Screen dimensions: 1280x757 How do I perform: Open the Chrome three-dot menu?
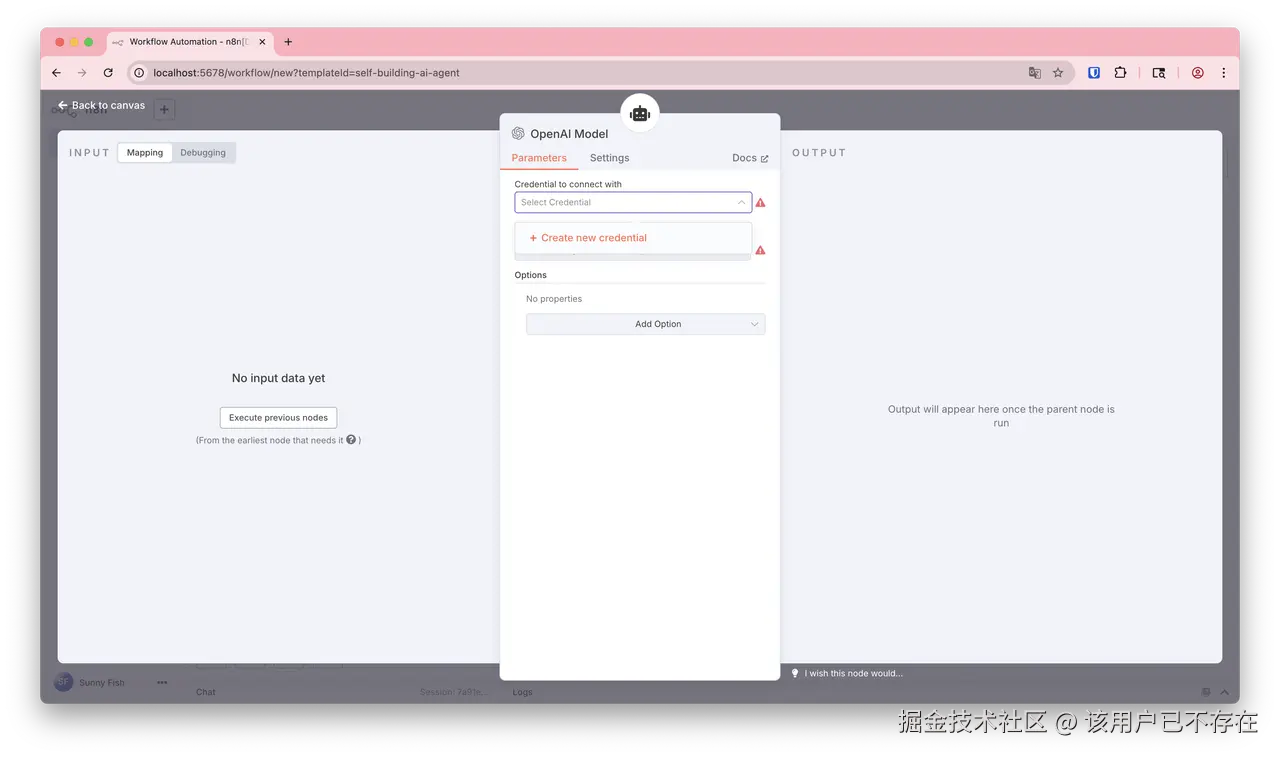coord(1223,73)
